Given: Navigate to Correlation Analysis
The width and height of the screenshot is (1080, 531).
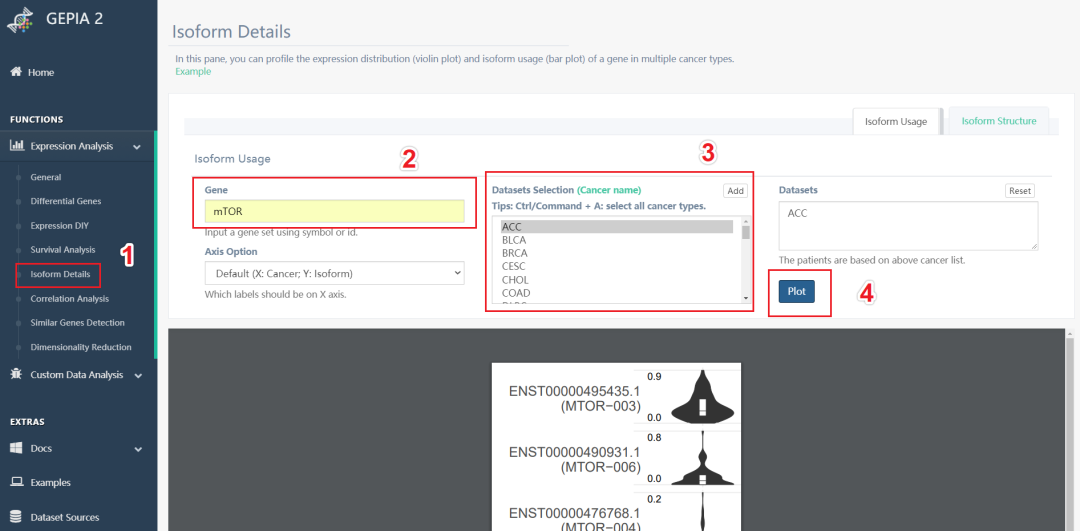Looking at the screenshot, I should pos(70,299).
